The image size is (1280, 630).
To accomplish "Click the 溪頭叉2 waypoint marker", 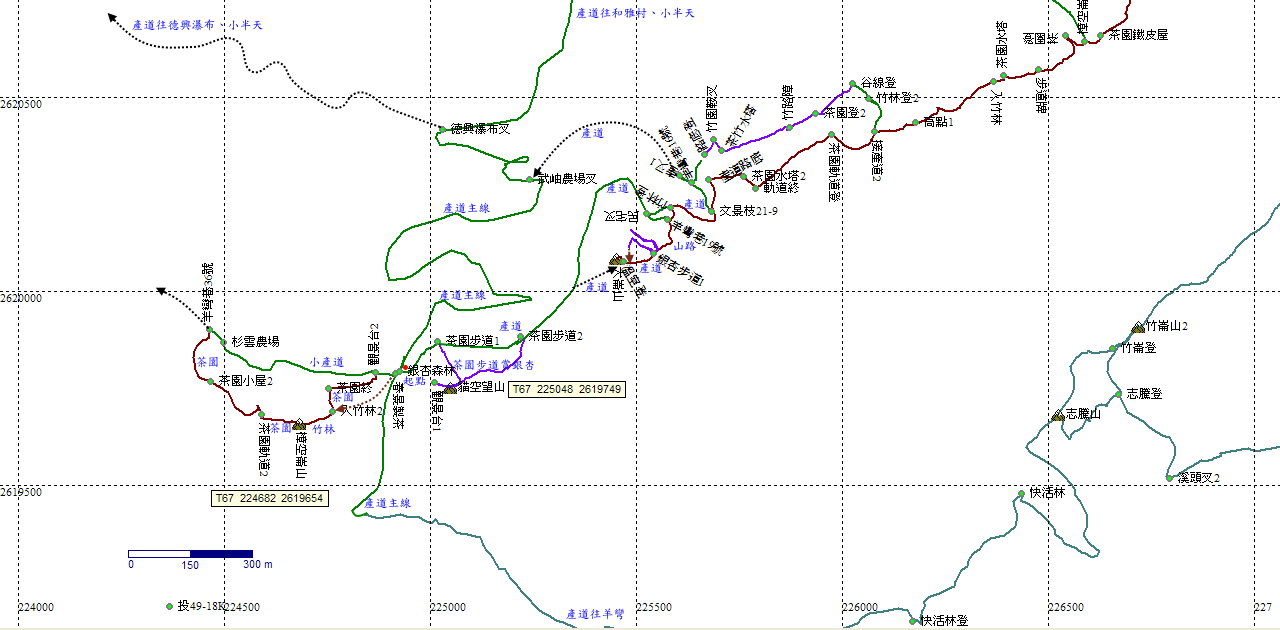I will tap(1169, 478).
